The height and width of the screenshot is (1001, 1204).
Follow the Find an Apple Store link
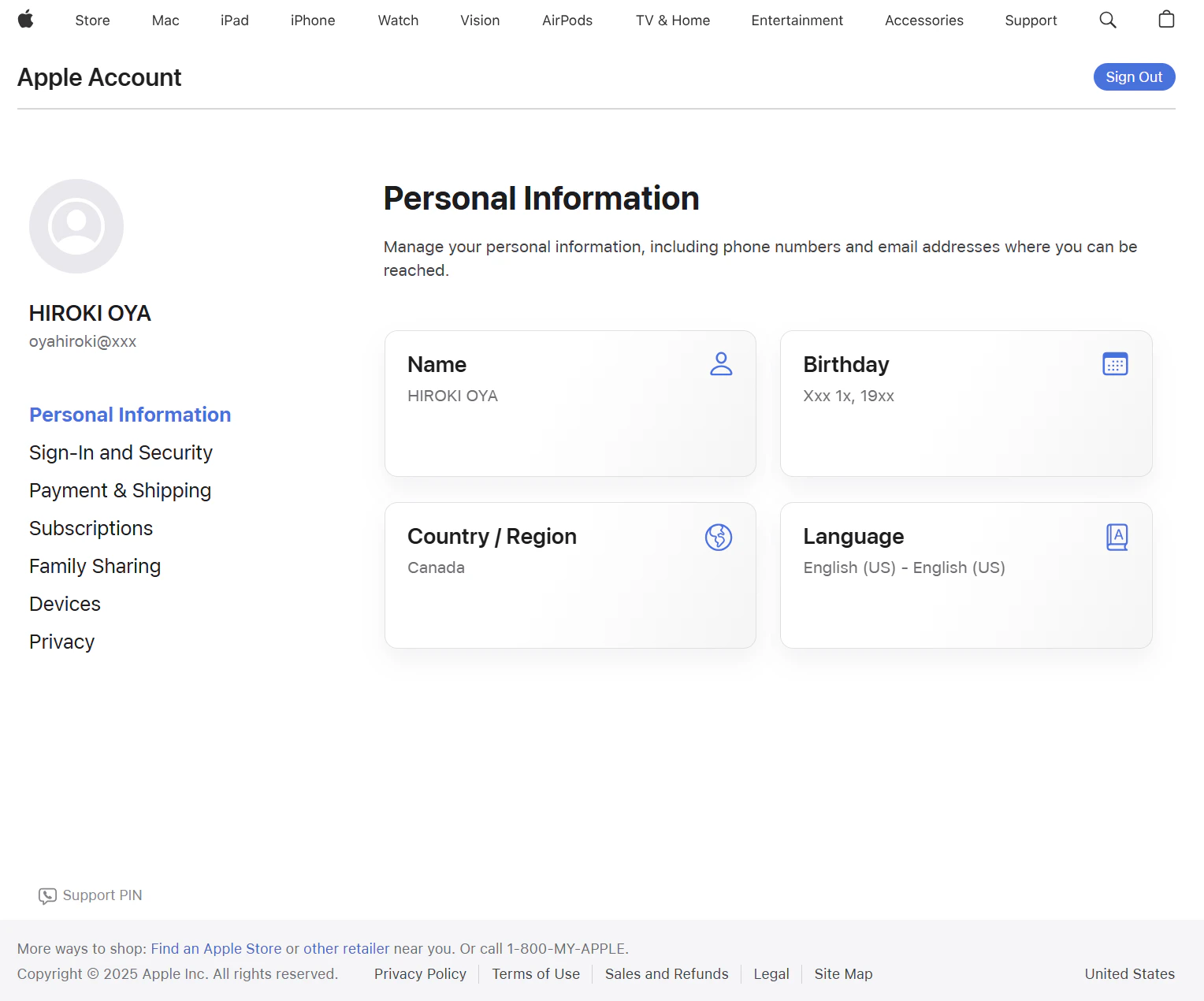[216, 948]
